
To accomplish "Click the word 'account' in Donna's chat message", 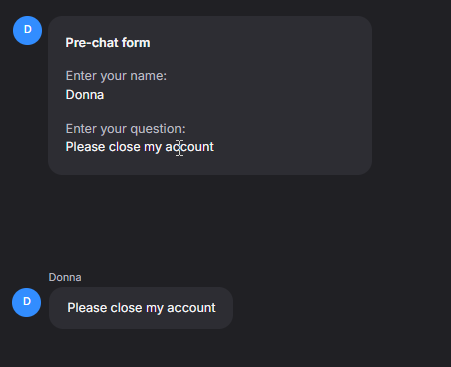I will (x=191, y=308).
